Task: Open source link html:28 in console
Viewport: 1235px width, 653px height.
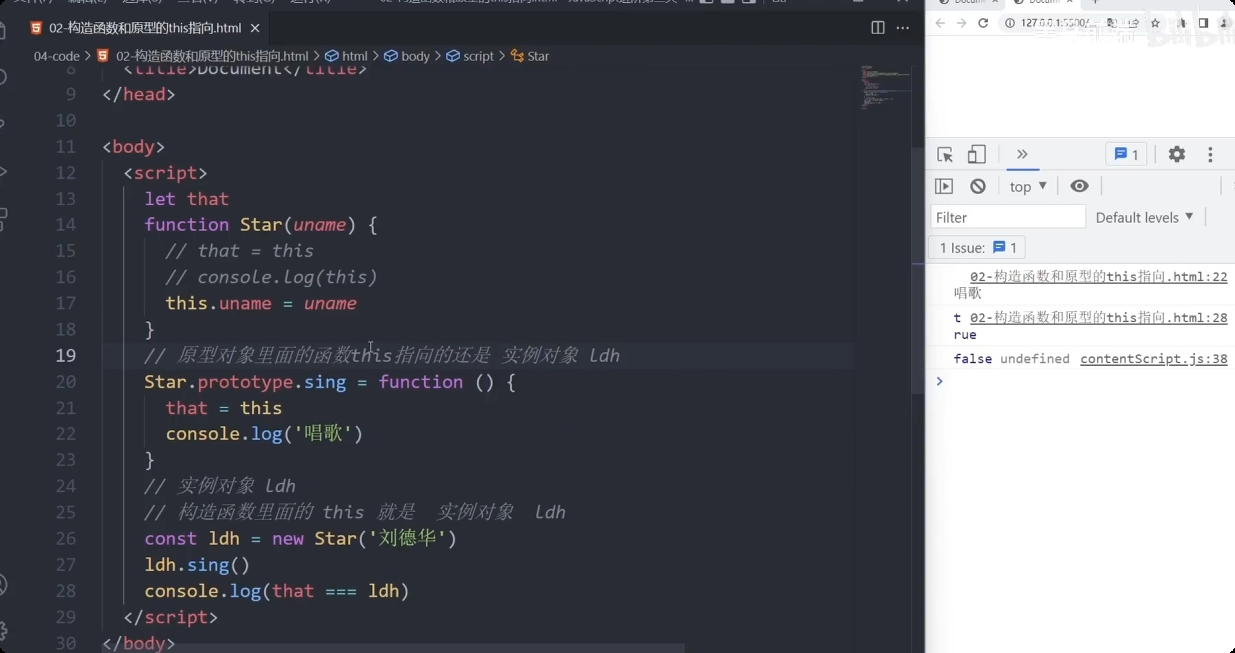Action: pyautogui.click(x=1098, y=318)
